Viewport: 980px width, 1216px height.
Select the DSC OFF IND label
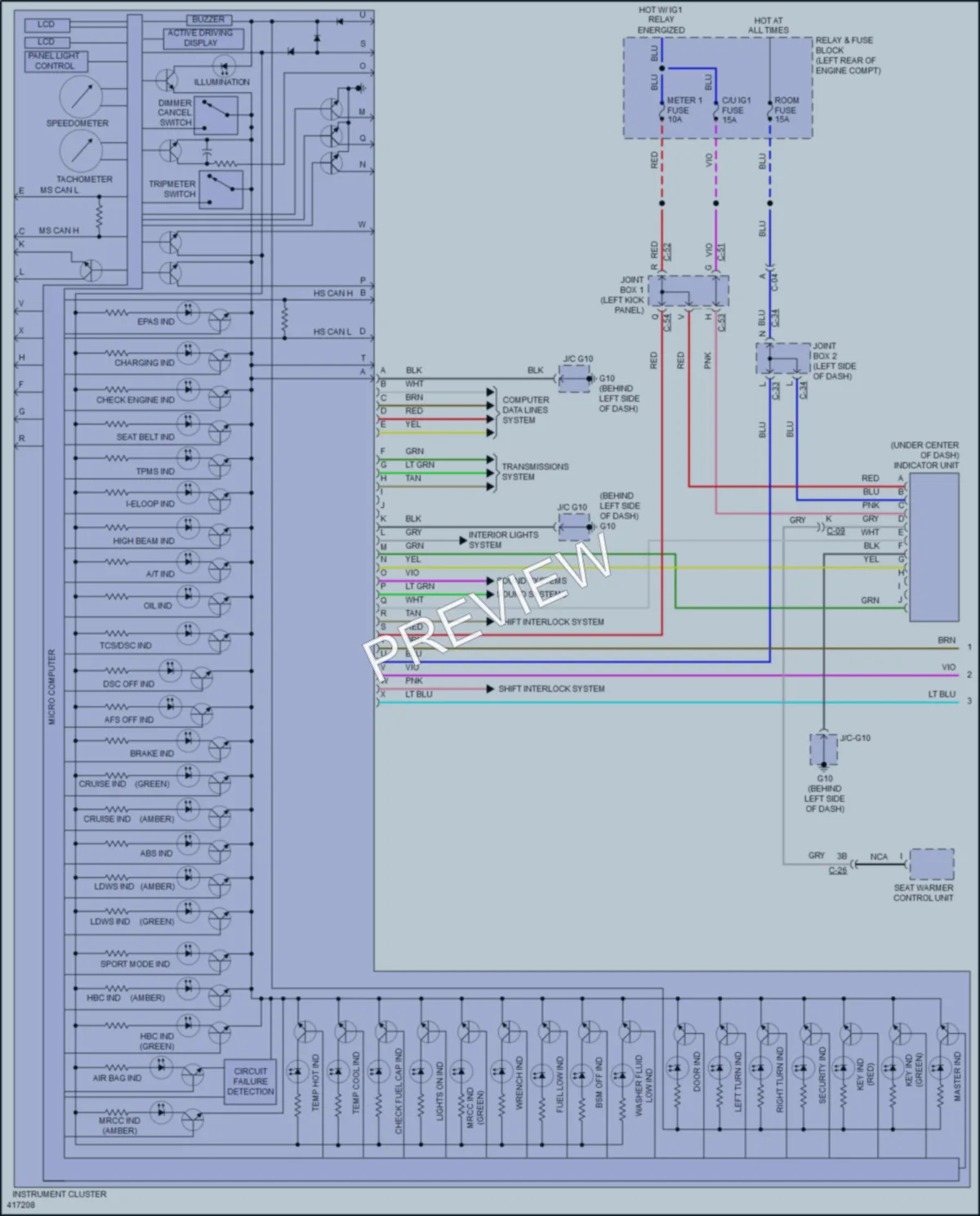pos(128,684)
